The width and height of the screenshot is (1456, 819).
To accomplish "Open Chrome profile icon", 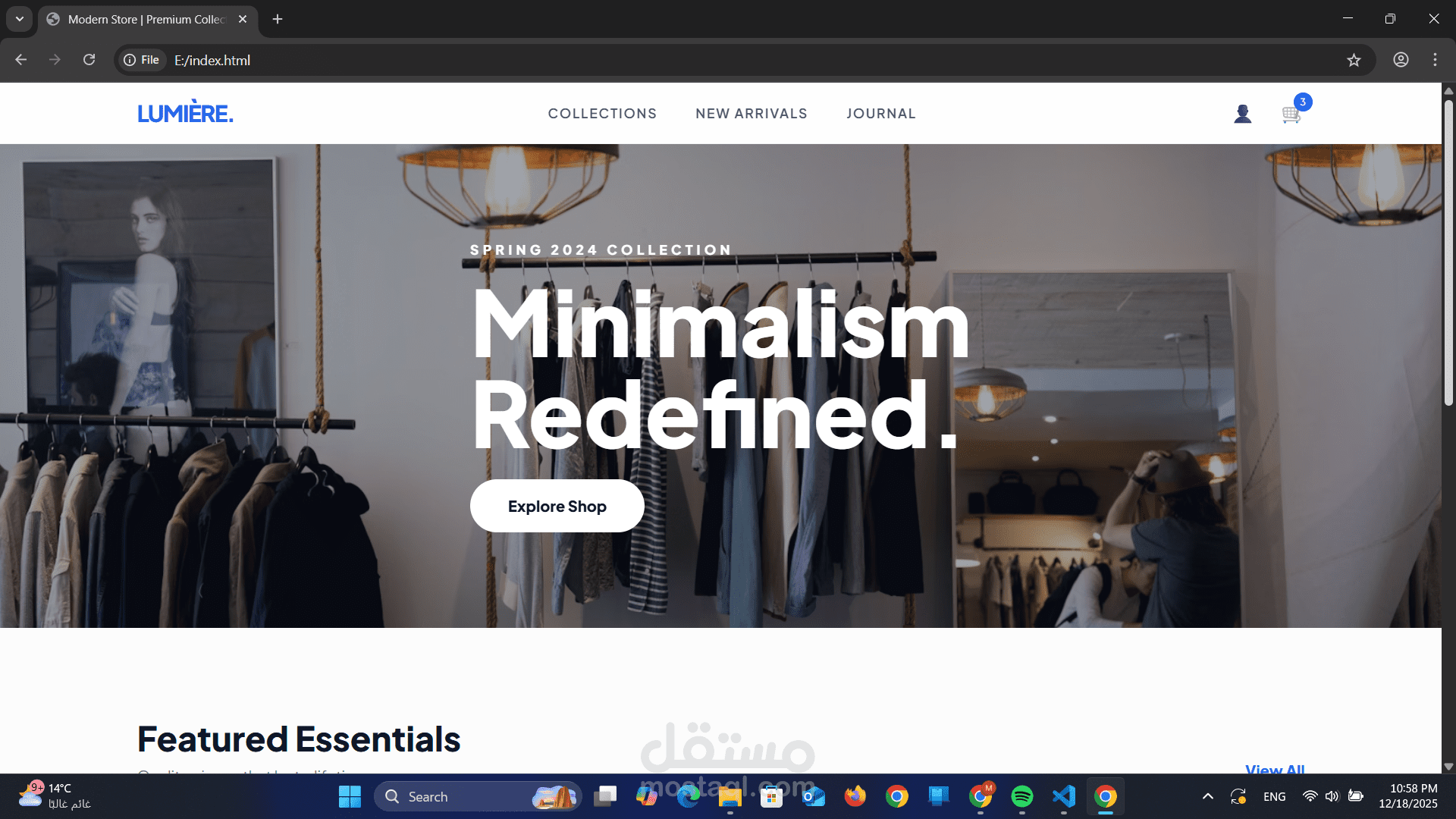I will click(1401, 60).
